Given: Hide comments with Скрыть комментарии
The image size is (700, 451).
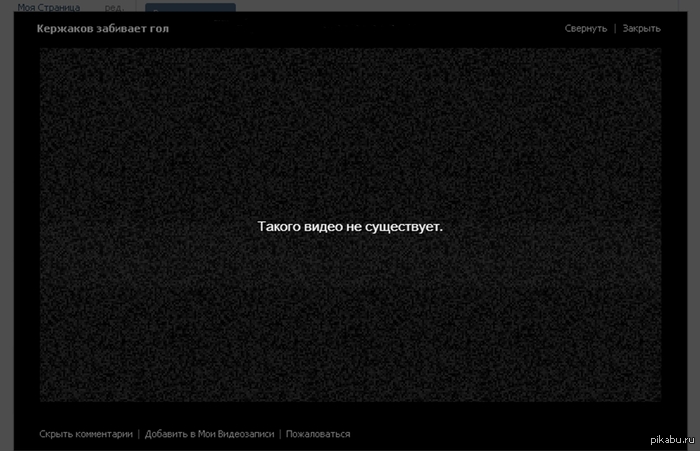Looking at the screenshot, I should (86, 434).
